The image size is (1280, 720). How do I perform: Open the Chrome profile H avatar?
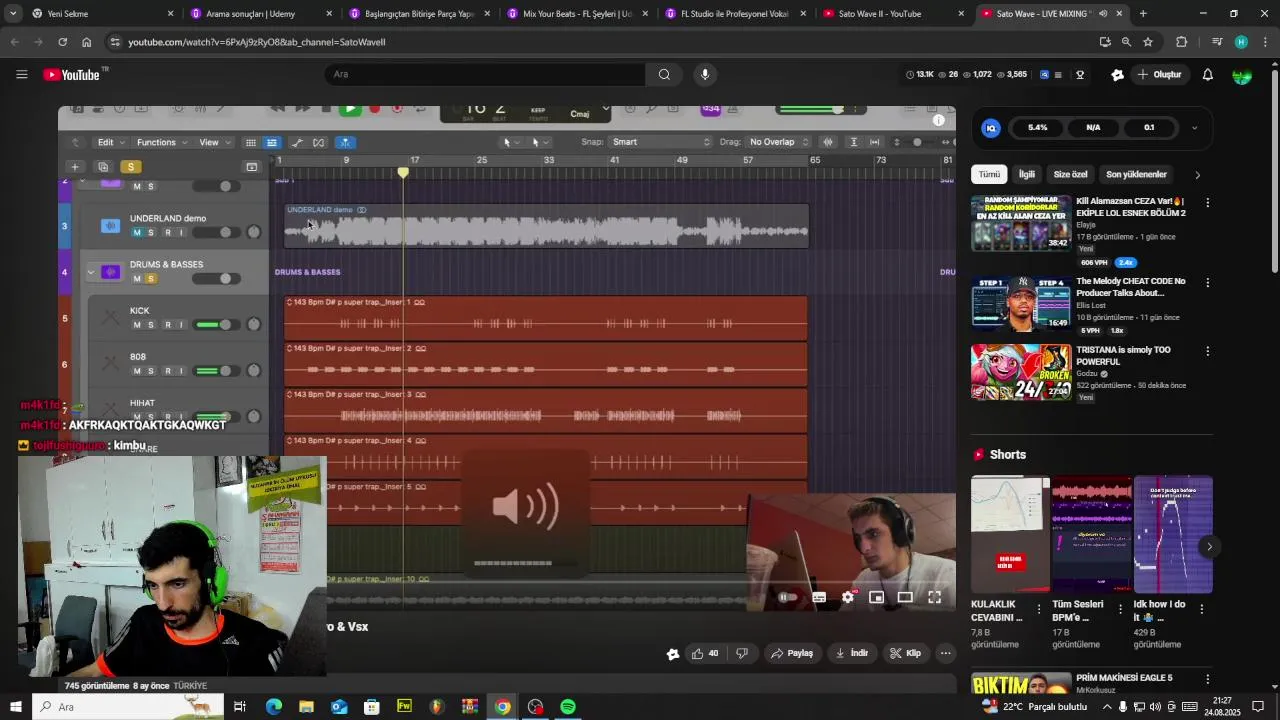click(x=1241, y=42)
